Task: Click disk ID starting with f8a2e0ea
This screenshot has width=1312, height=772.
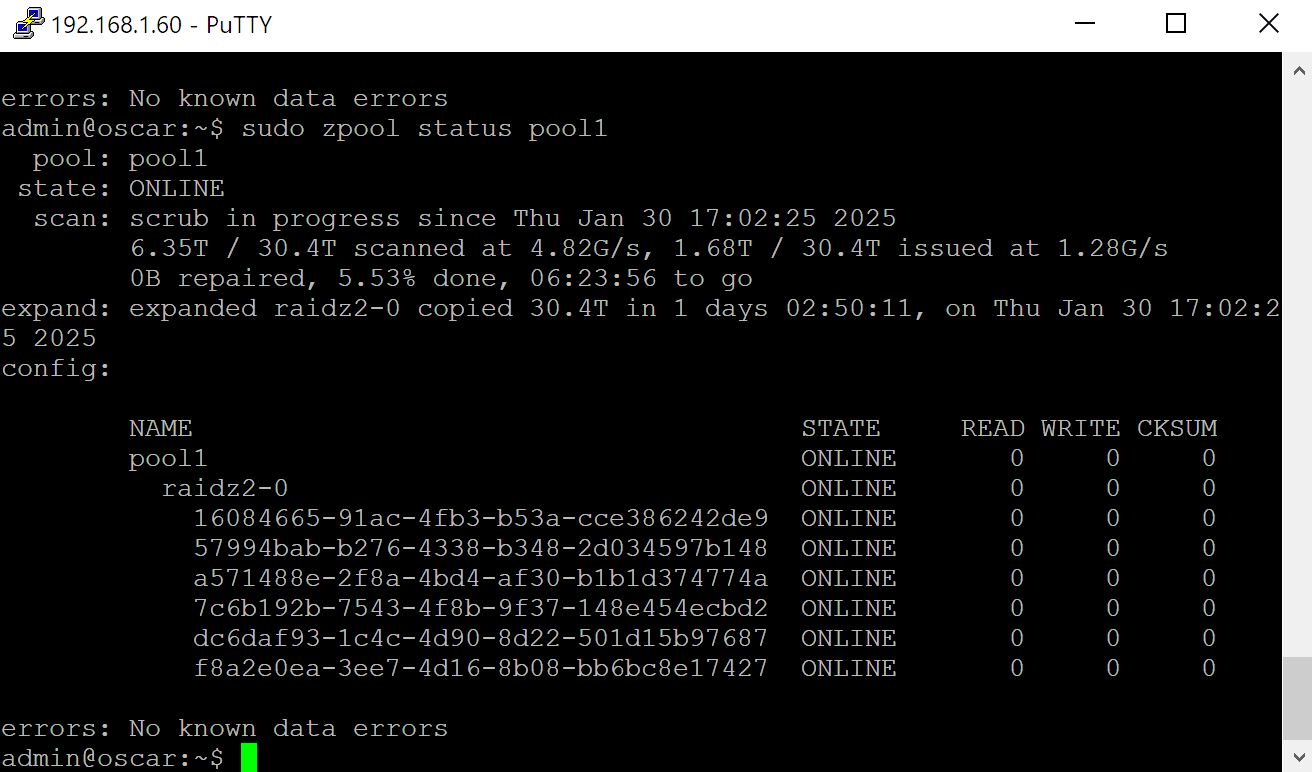Action: tap(480, 668)
